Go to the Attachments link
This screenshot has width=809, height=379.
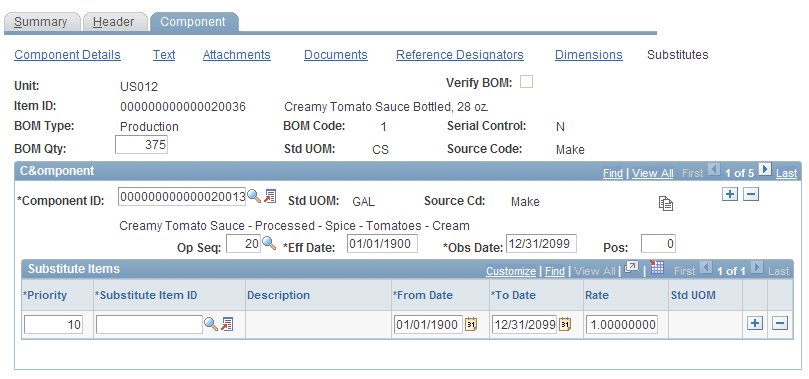[x=237, y=55]
